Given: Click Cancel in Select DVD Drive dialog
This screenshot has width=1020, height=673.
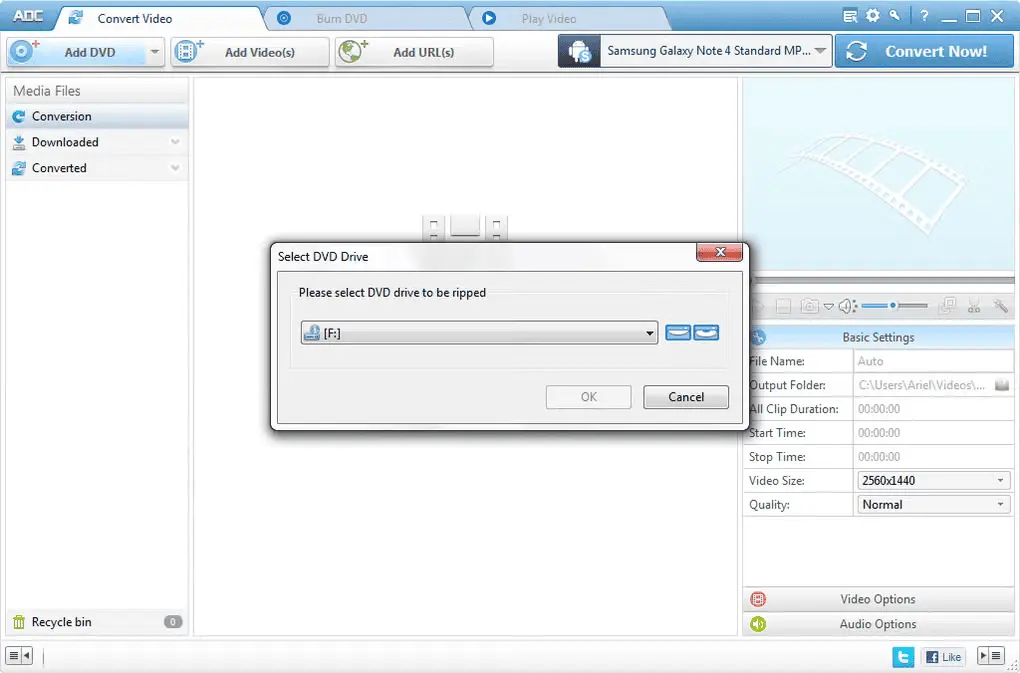Looking at the screenshot, I should coord(686,397).
